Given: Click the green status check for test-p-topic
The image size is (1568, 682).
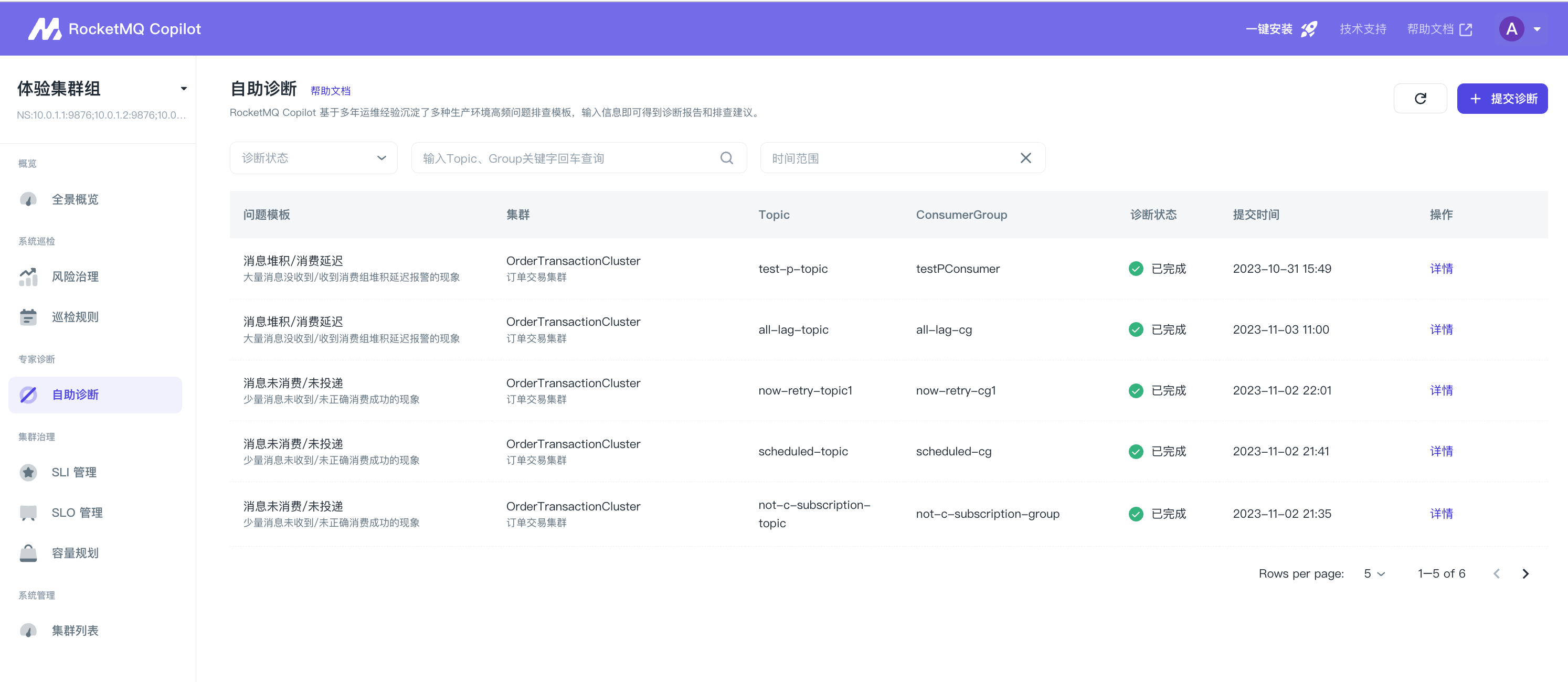Looking at the screenshot, I should tap(1136, 269).
